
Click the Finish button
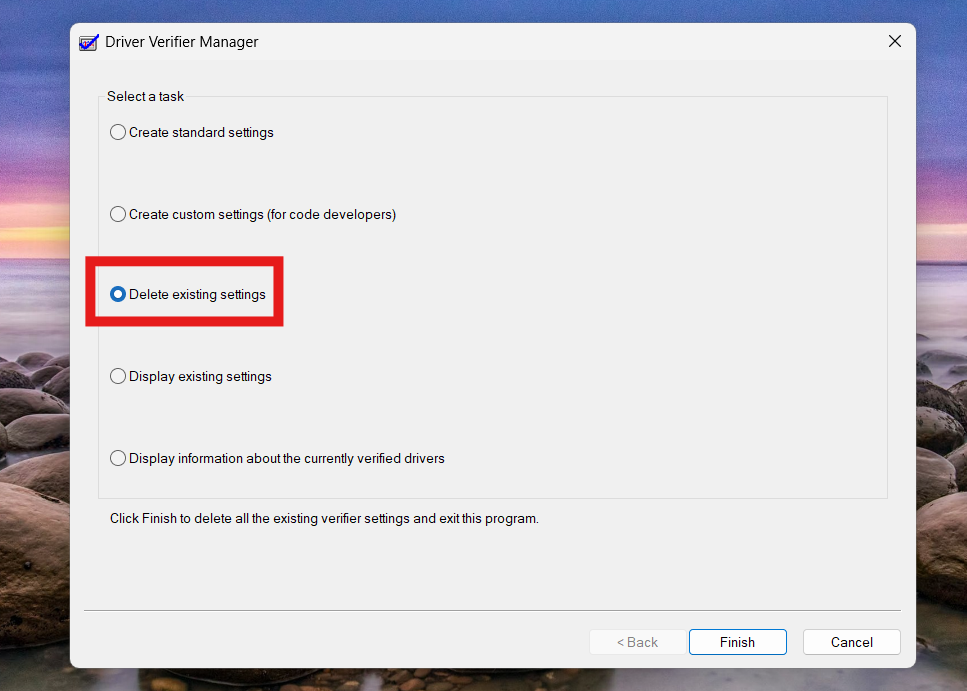pyautogui.click(x=737, y=641)
